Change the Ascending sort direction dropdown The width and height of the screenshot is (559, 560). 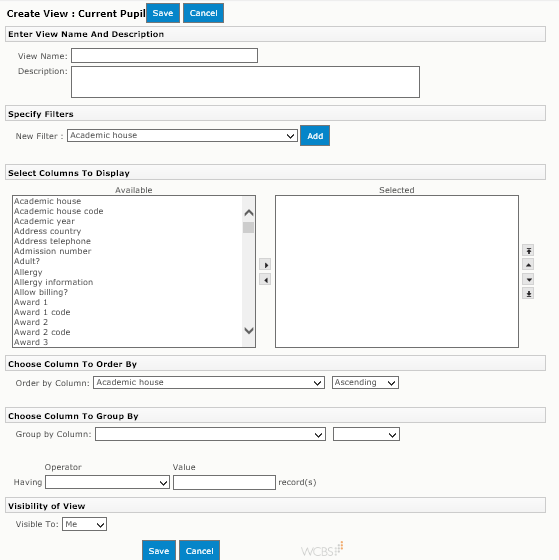pos(365,383)
